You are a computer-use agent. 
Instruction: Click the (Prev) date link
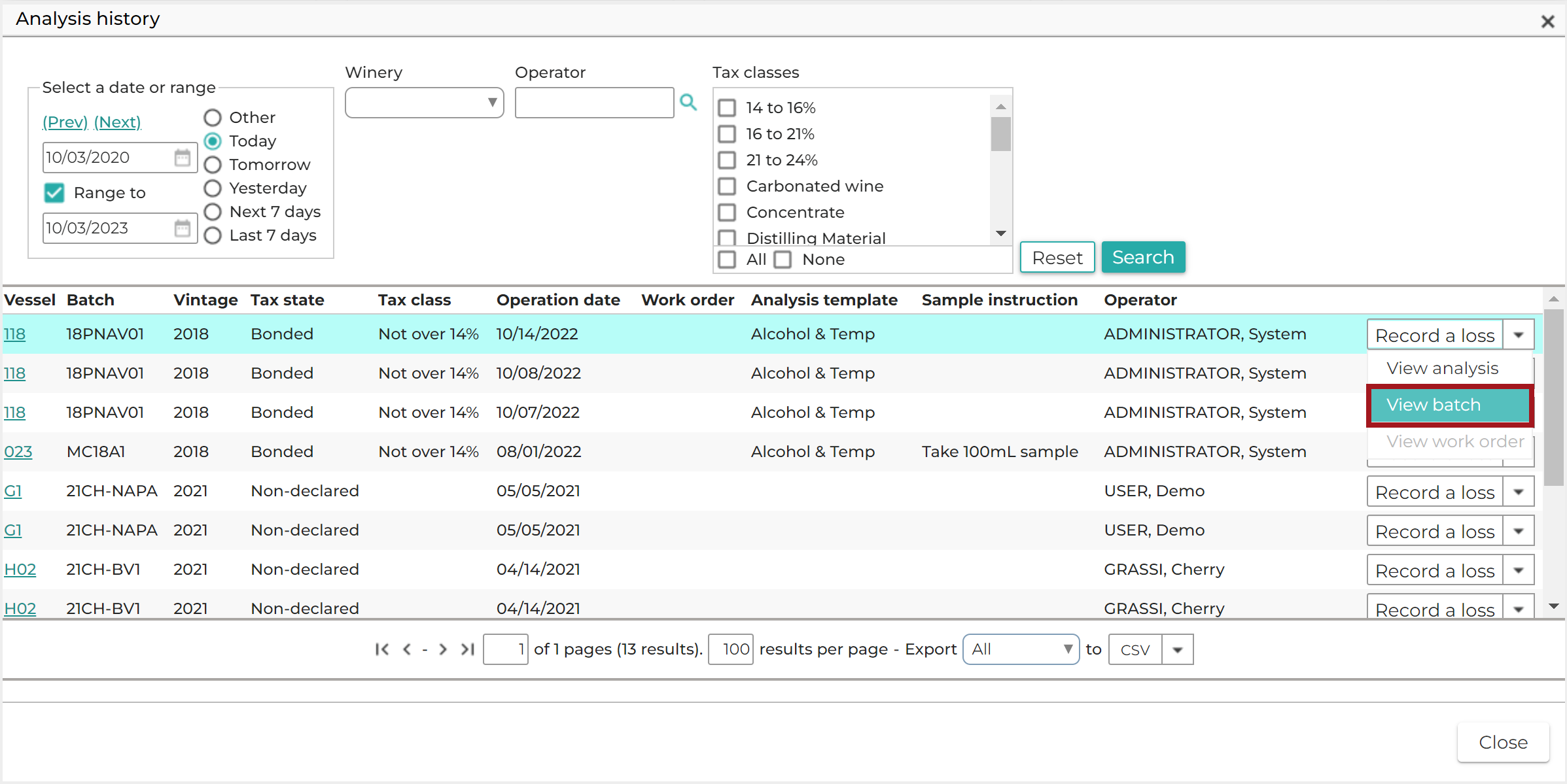click(x=65, y=122)
